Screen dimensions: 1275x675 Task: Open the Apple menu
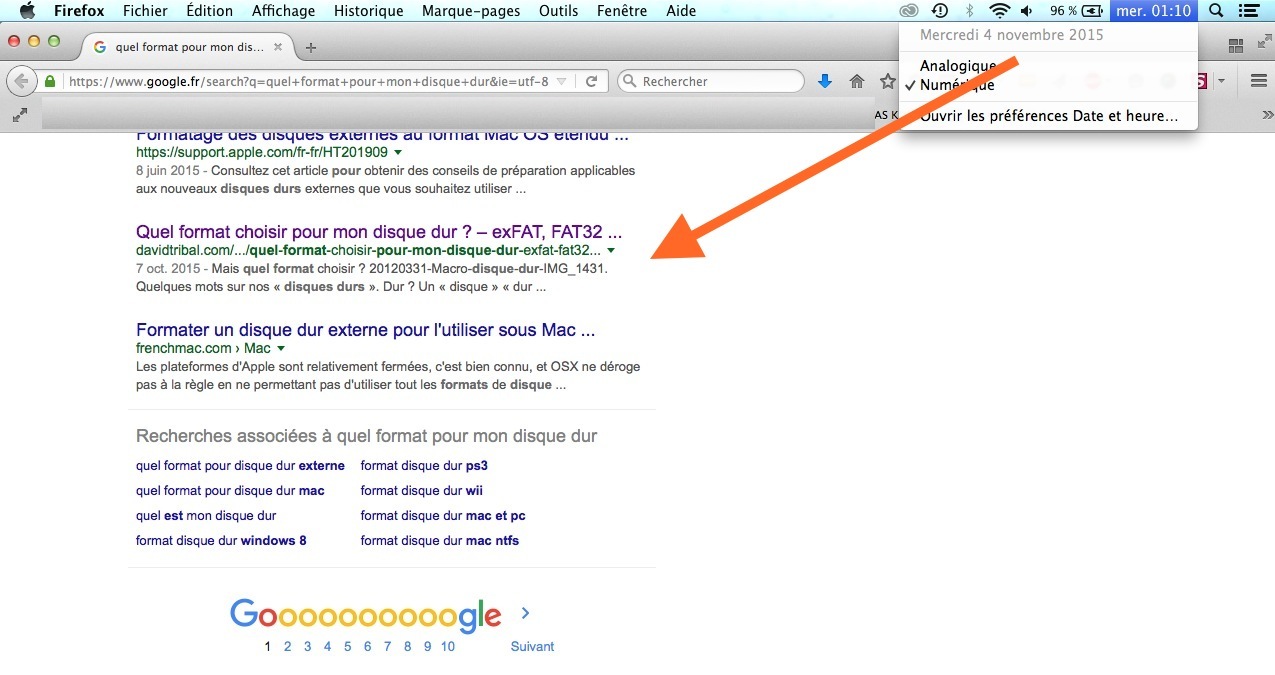pos(27,11)
